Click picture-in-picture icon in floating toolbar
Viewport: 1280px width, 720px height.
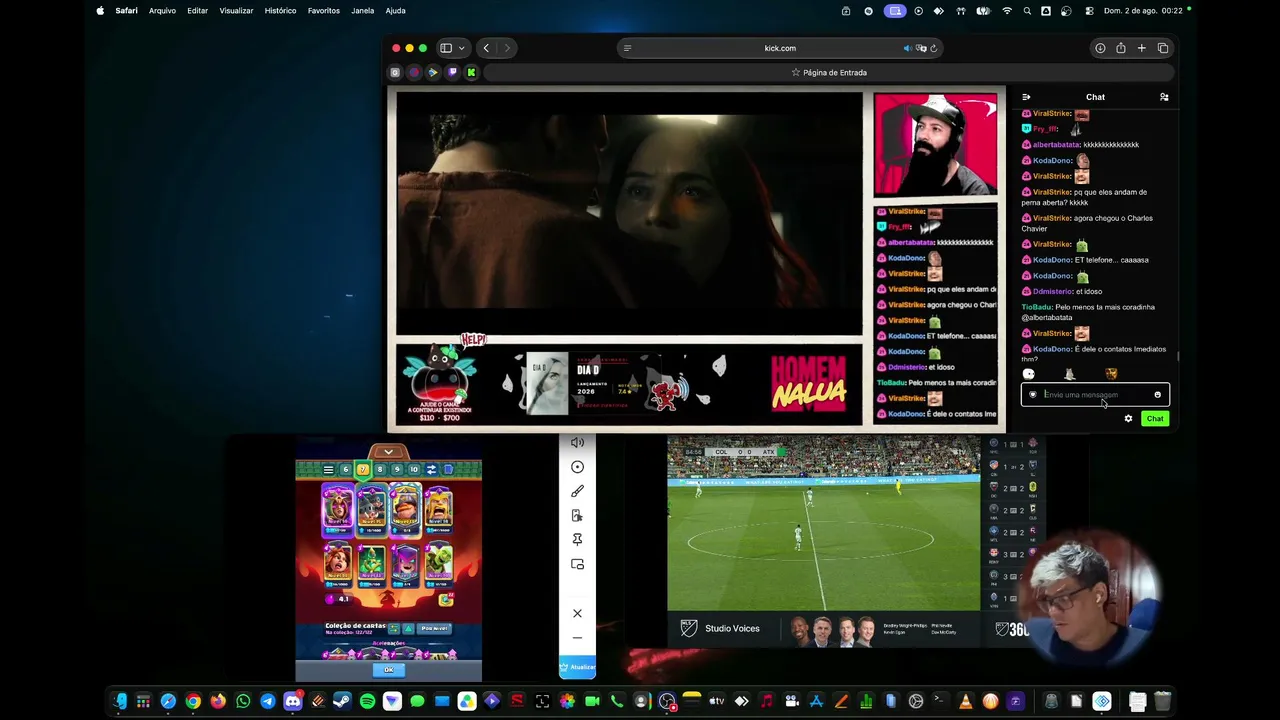tap(577, 564)
